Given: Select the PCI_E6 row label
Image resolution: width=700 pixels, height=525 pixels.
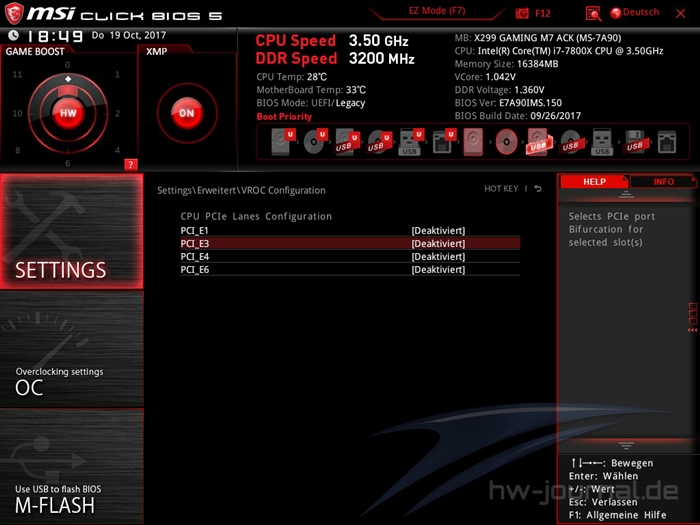Looking at the screenshot, I should point(195,270).
